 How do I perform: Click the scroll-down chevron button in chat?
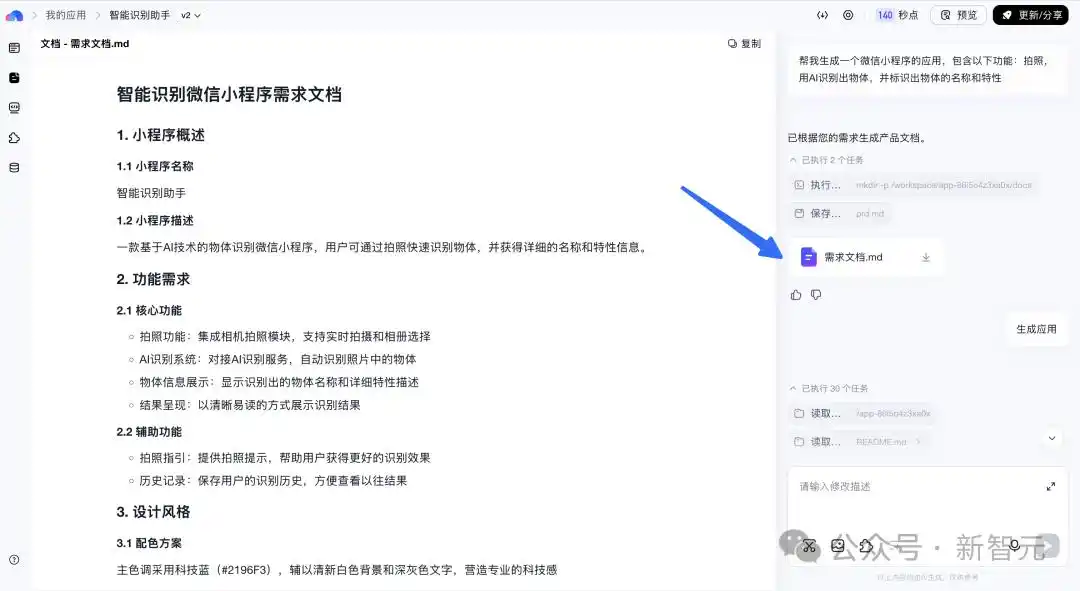1051,438
